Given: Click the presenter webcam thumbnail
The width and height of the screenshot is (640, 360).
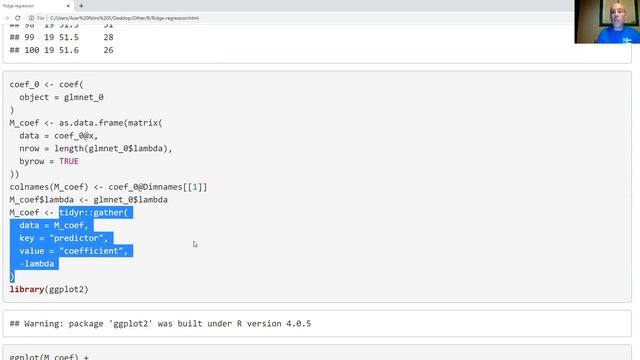Looking at the screenshot, I should click(x=607, y=22).
